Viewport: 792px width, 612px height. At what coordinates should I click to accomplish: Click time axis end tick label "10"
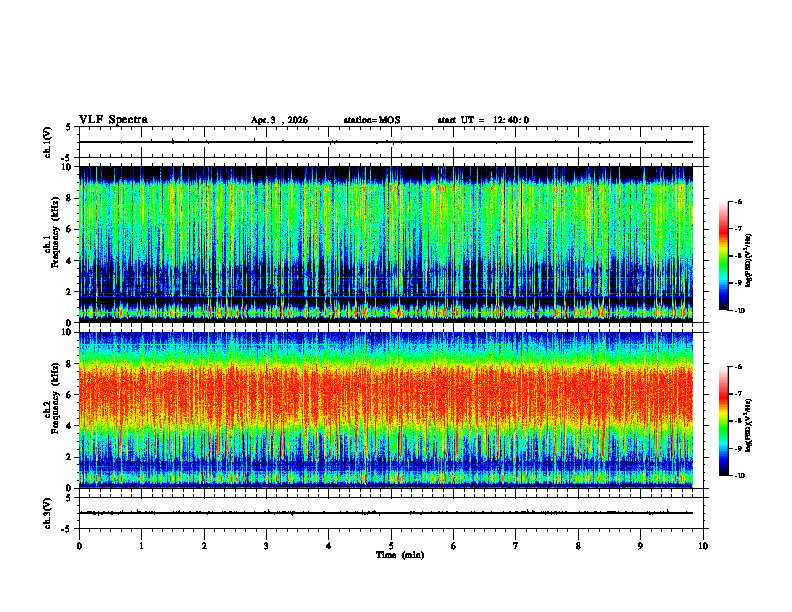(703, 546)
